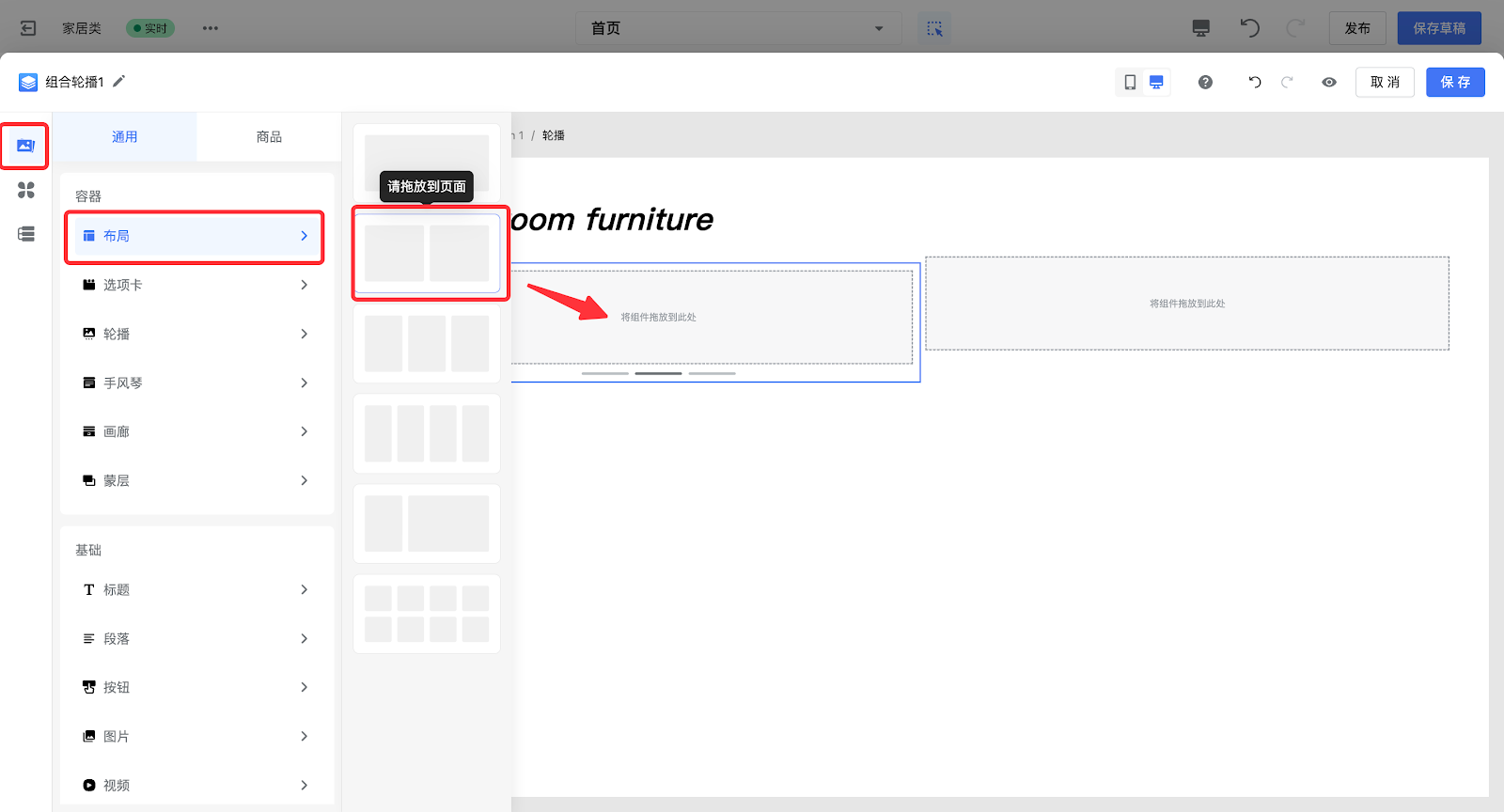
Task: Switch to desktop device preview
Action: coord(1156,83)
